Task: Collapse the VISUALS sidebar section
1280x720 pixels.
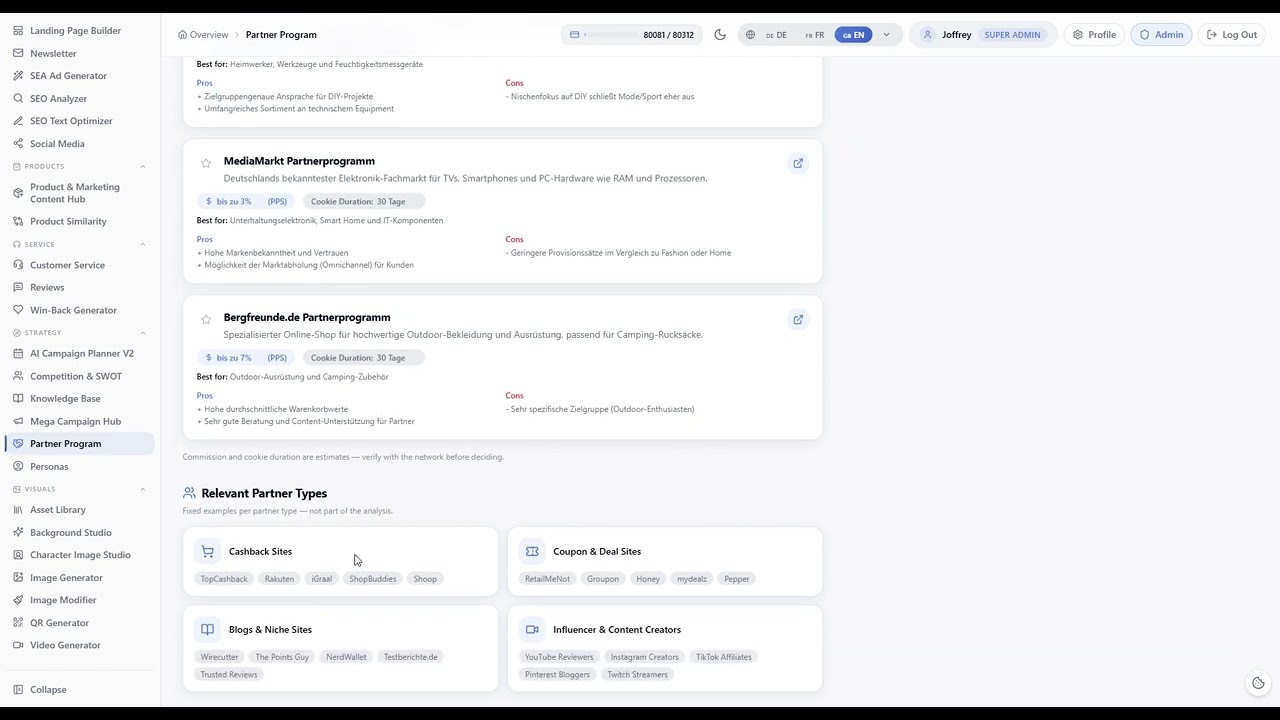Action: (x=143, y=489)
